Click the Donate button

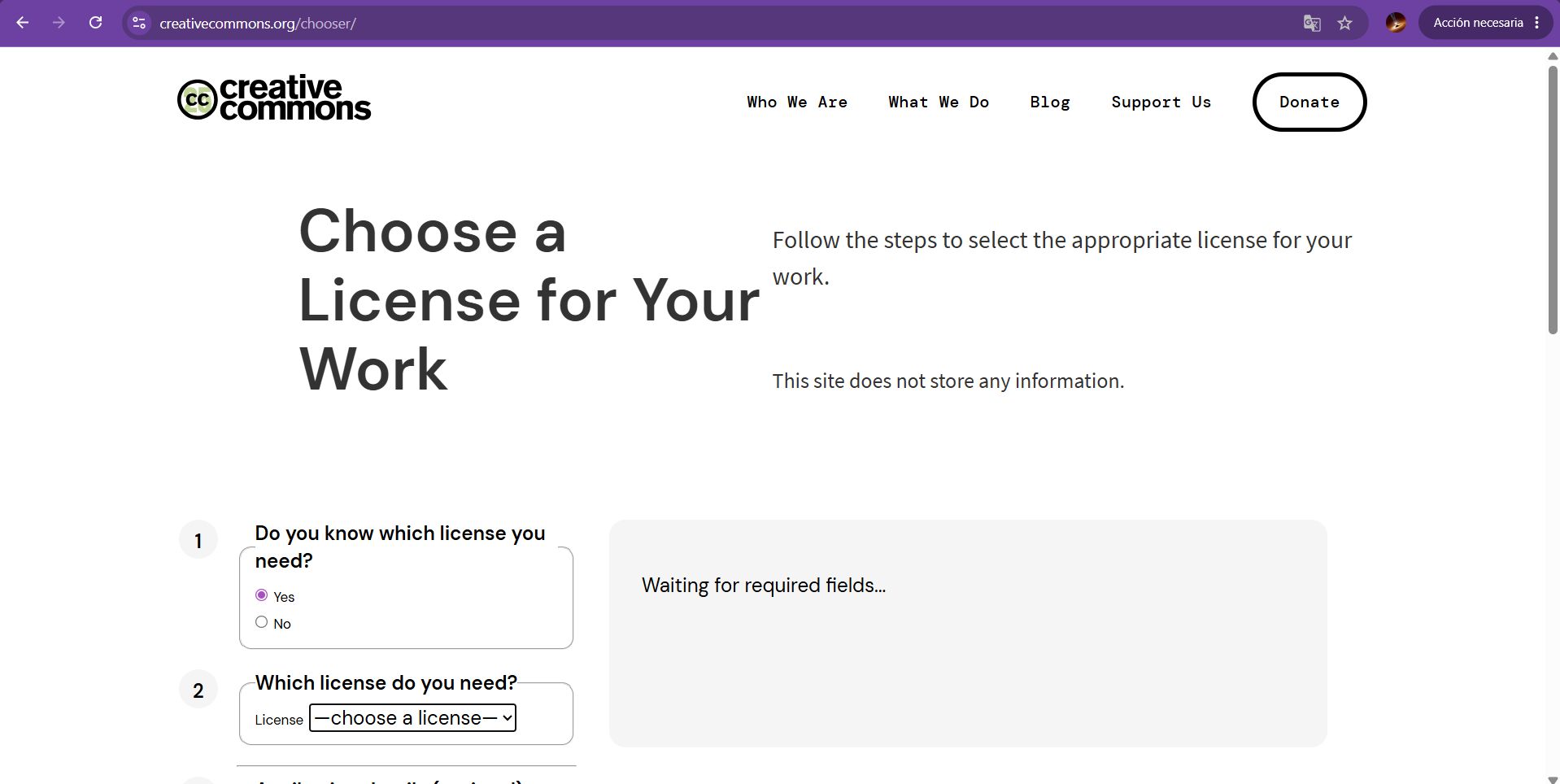1309,102
